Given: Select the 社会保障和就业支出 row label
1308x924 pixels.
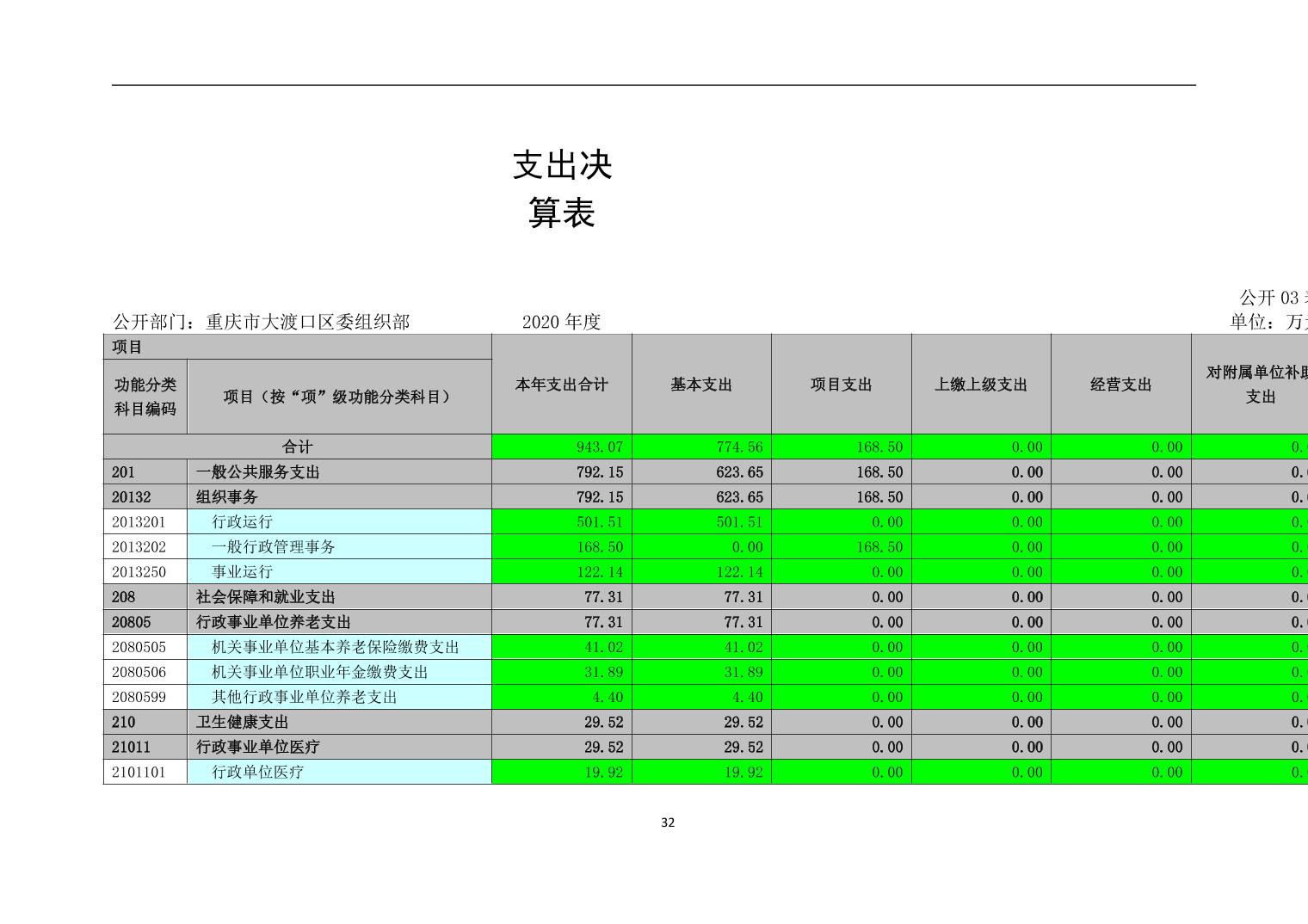Looking at the screenshot, I should coord(265,597).
